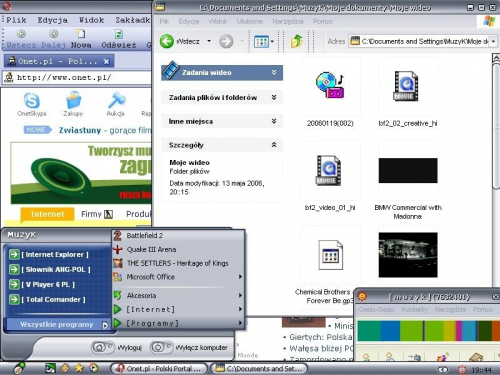Open Gadu-Gadu Kontakty menu
This screenshot has width=500, height=375.
[414, 309]
